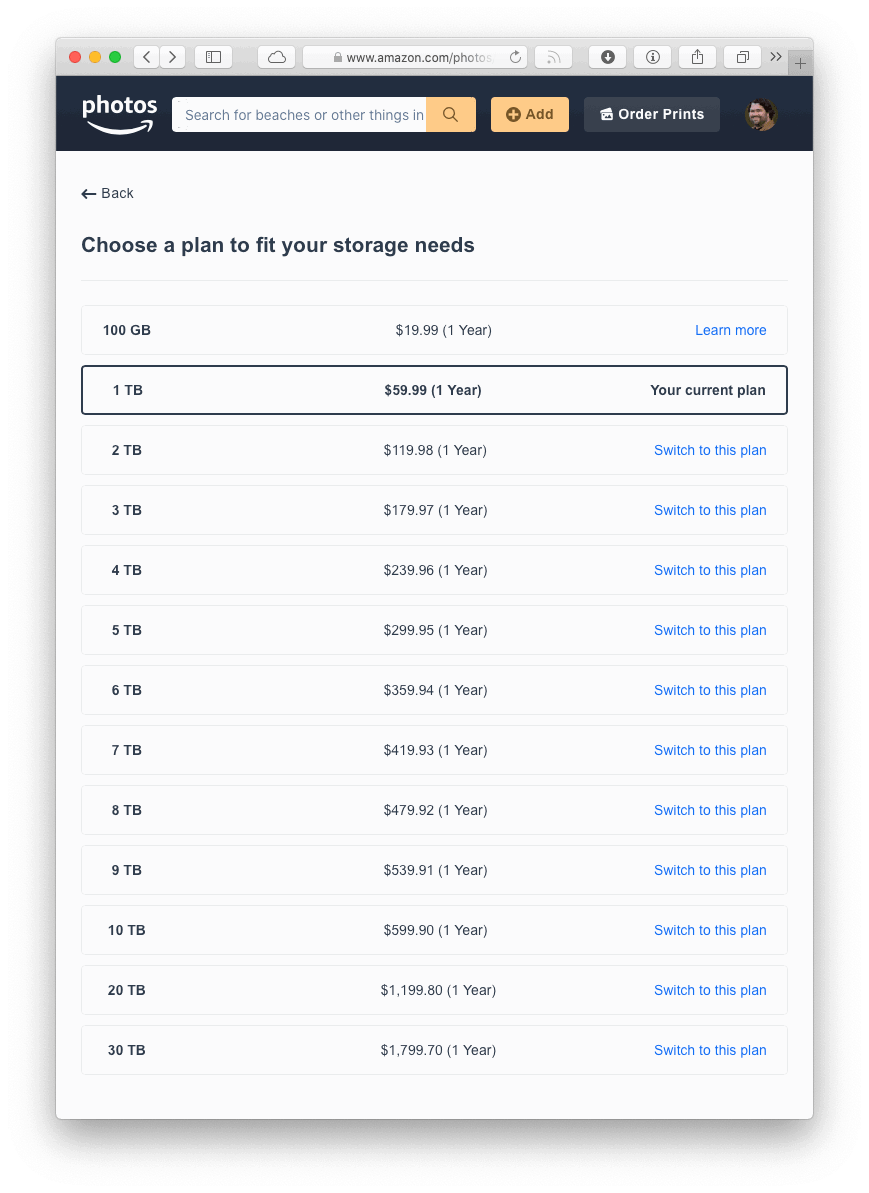Click the Amazon Photos logo
The image size is (869, 1193).
click(x=120, y=114)
